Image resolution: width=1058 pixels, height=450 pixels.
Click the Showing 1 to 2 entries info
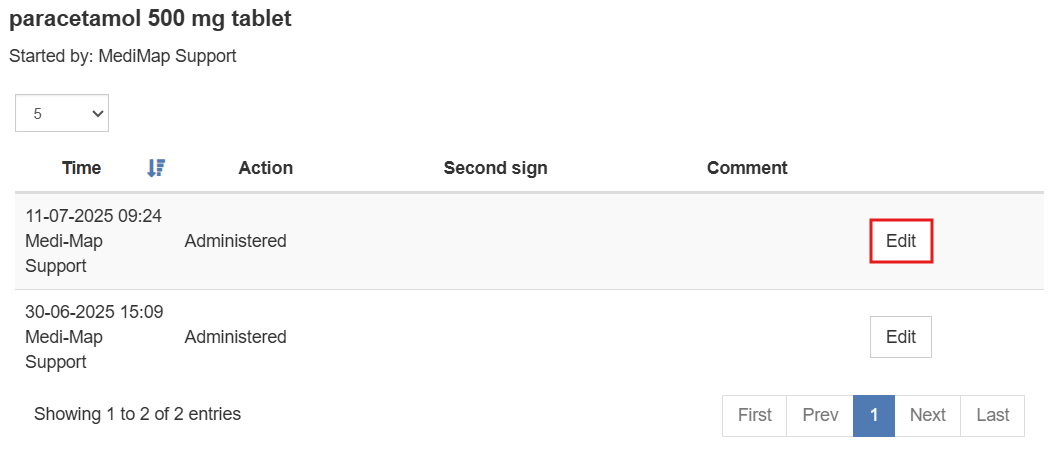point(137,413)
